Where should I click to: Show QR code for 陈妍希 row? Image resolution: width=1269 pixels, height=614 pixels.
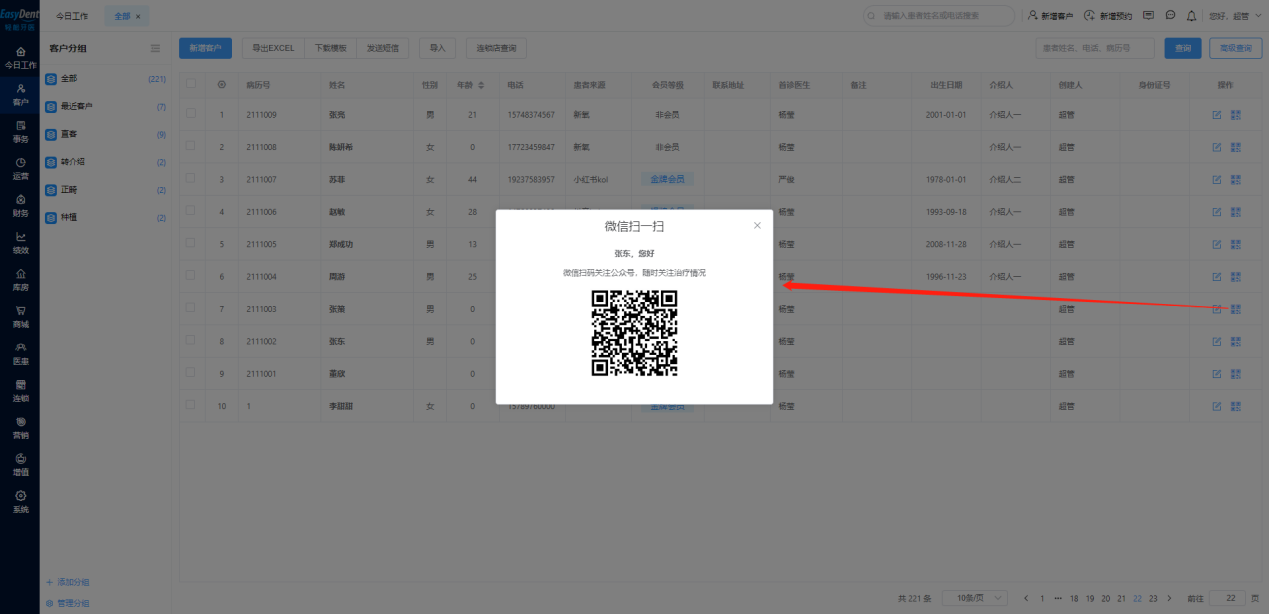pos(1236,147)
